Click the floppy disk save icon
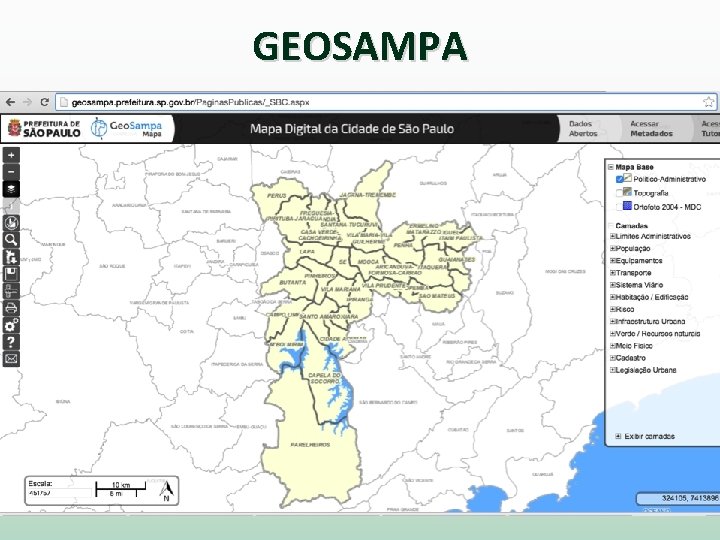The height and width of the screenshot is (540, 720). pyautogui.click(x=11, y=274)
